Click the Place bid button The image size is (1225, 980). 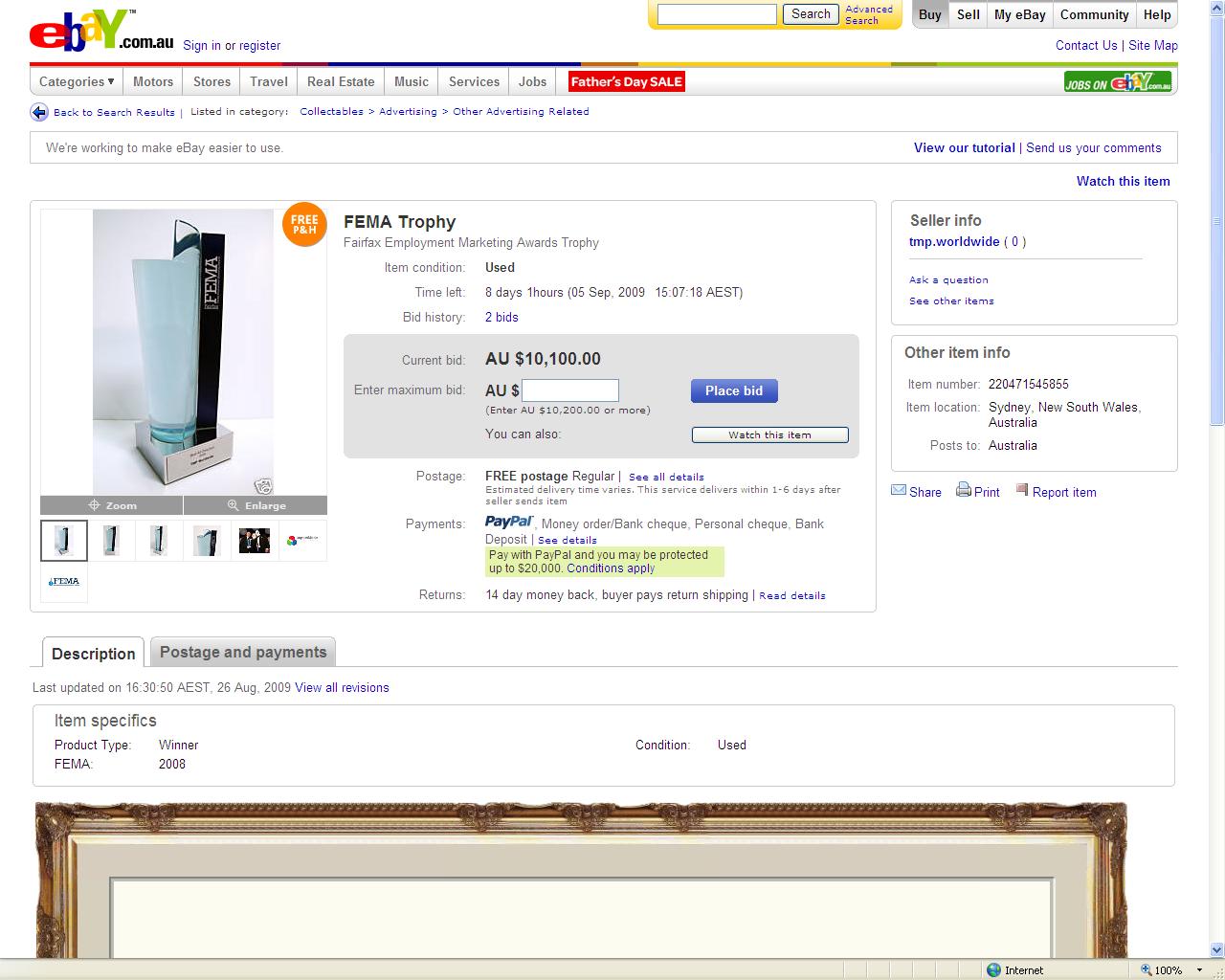734,390
